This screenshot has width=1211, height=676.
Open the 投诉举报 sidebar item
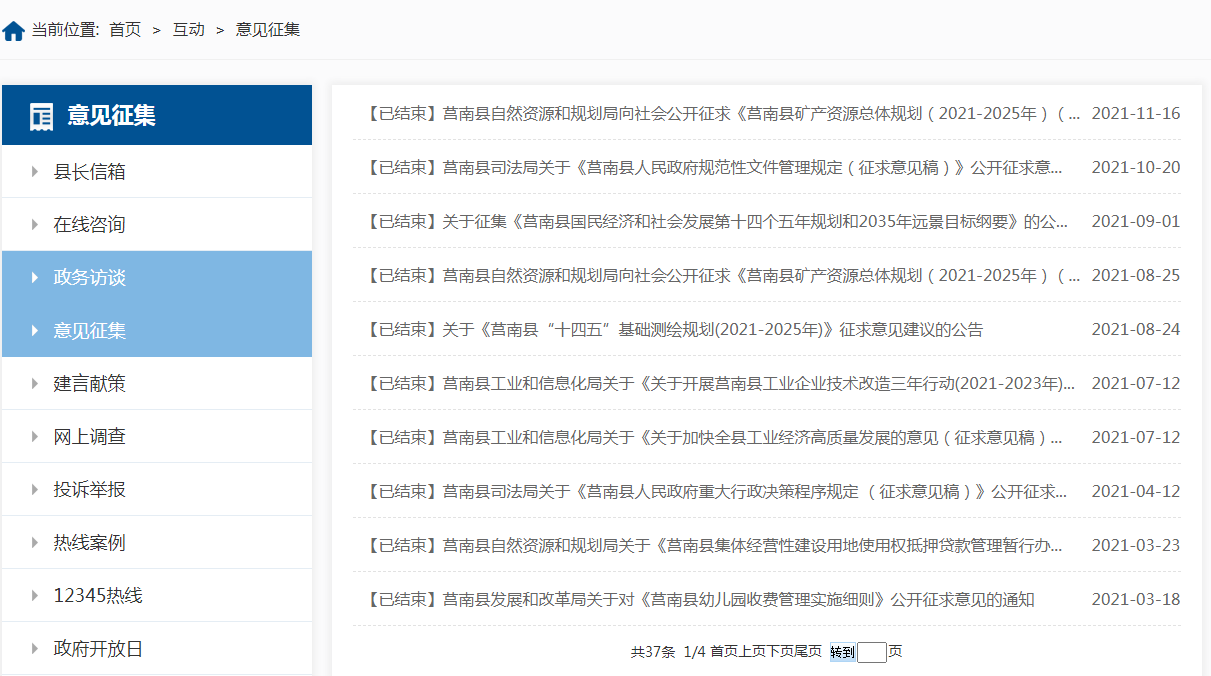click(157, 490)
